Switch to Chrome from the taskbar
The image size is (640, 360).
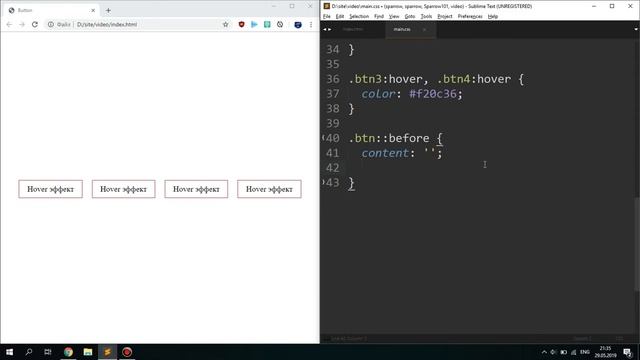click(x=68, y=352)
